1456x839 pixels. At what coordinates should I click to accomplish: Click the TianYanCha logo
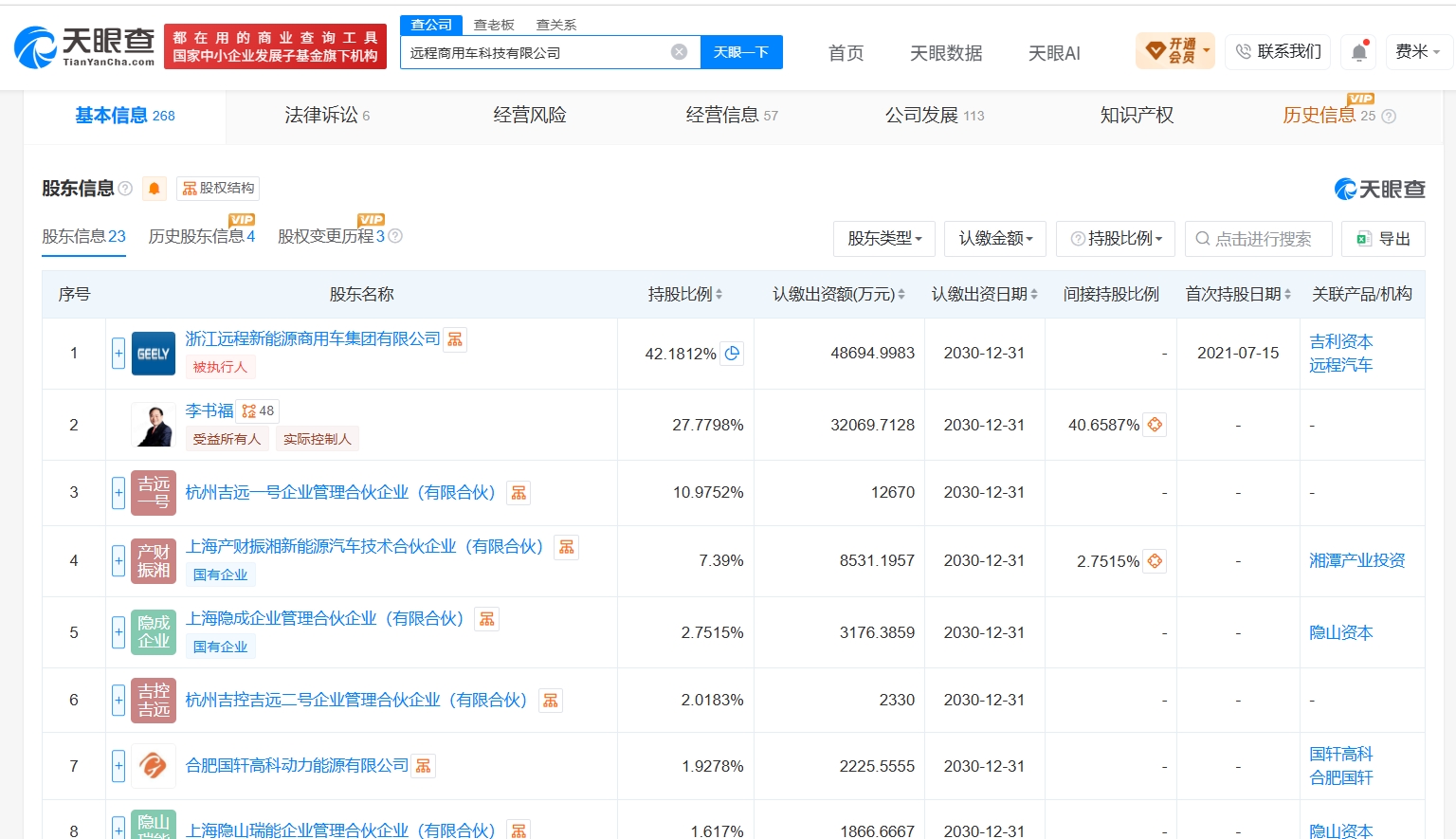click(84, 46)
